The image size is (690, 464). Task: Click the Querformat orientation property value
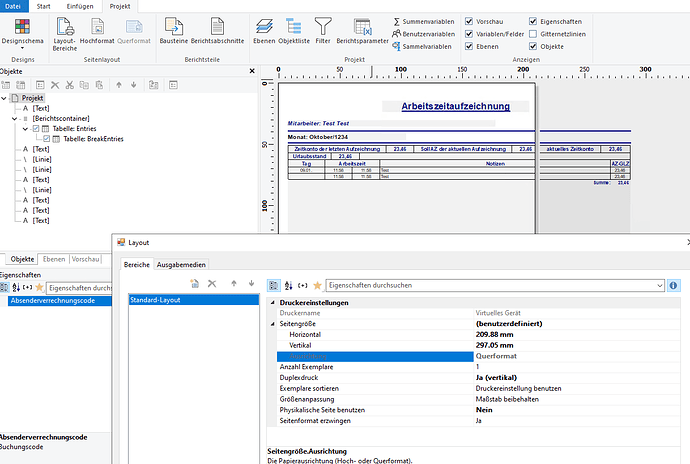[495, 355]
